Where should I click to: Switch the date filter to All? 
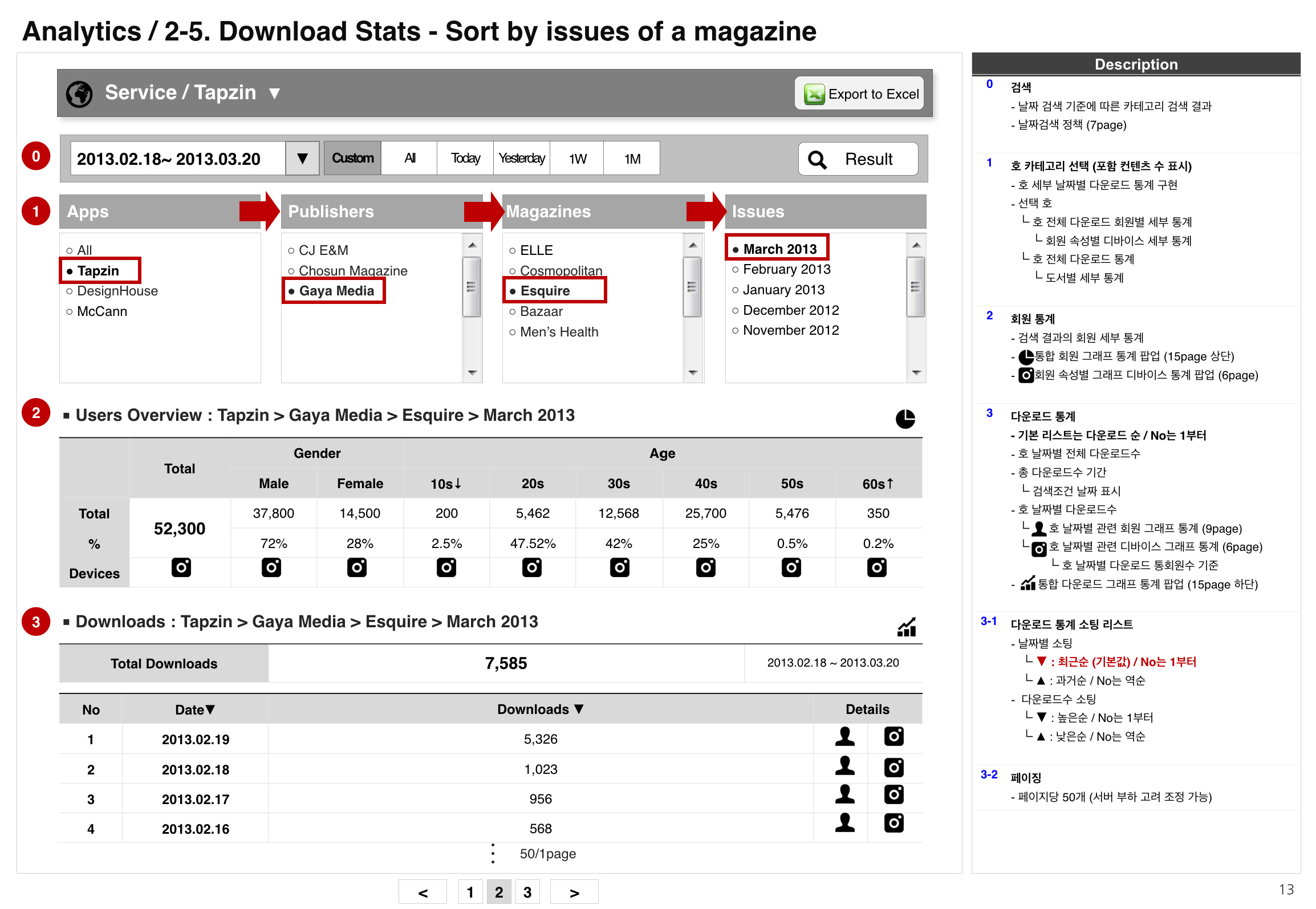(x=409, y=159)
